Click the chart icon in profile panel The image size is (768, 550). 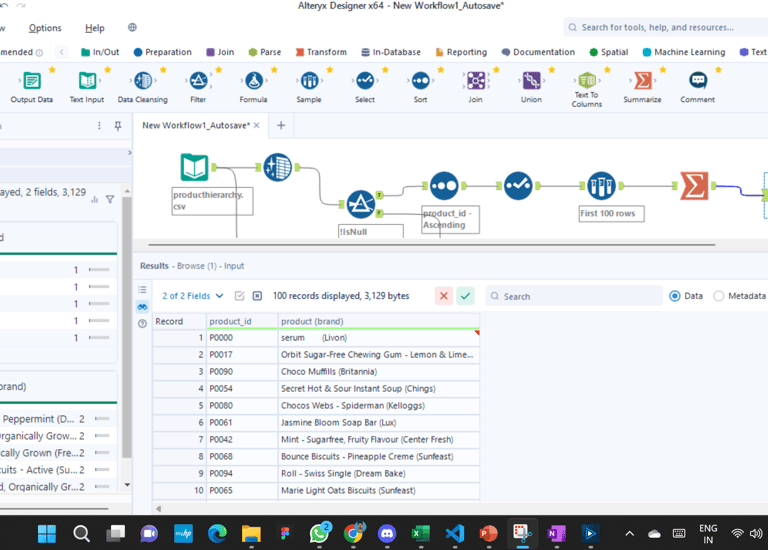point(95,199)
